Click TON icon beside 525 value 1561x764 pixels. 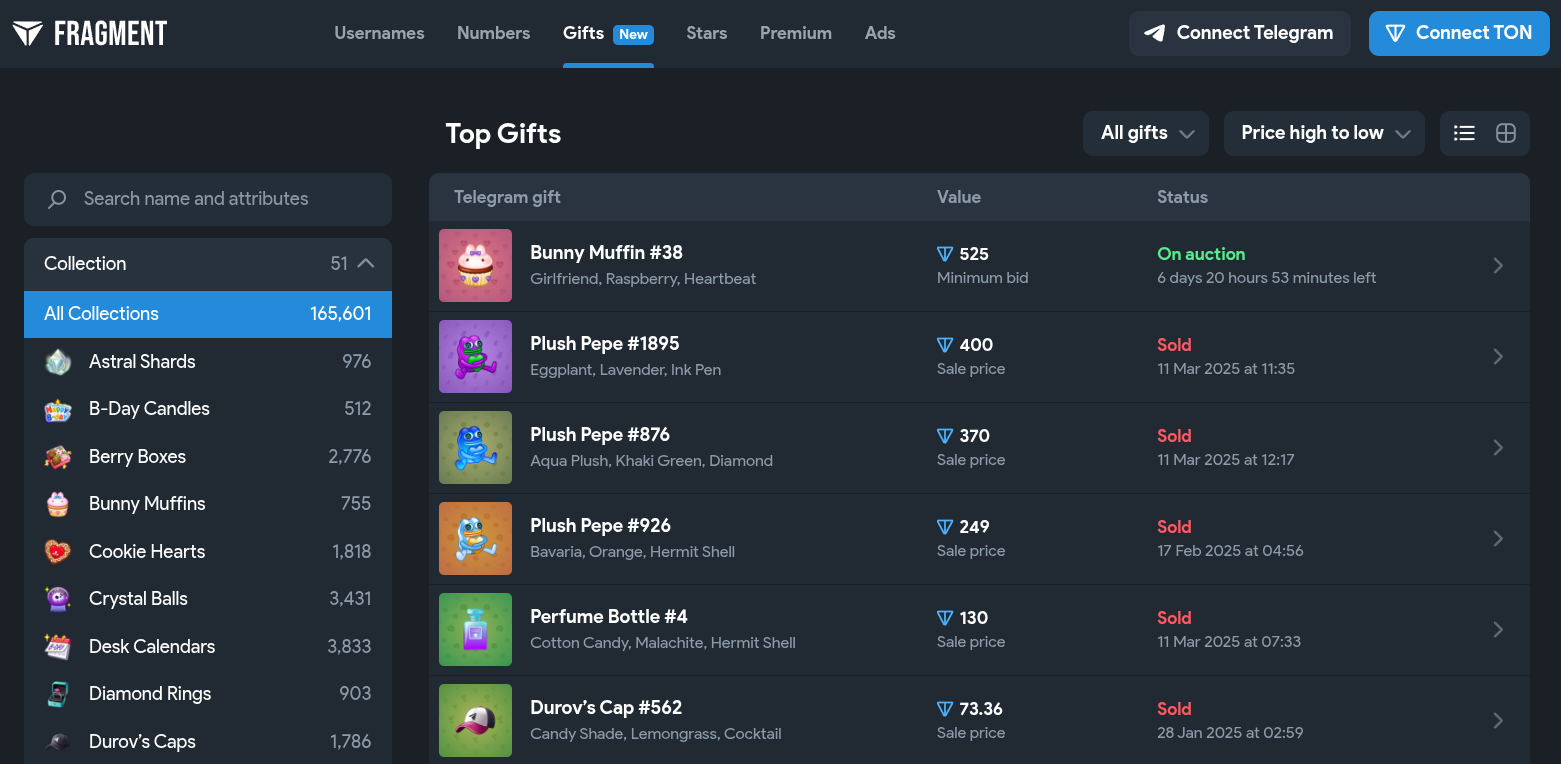click(945, 254)
